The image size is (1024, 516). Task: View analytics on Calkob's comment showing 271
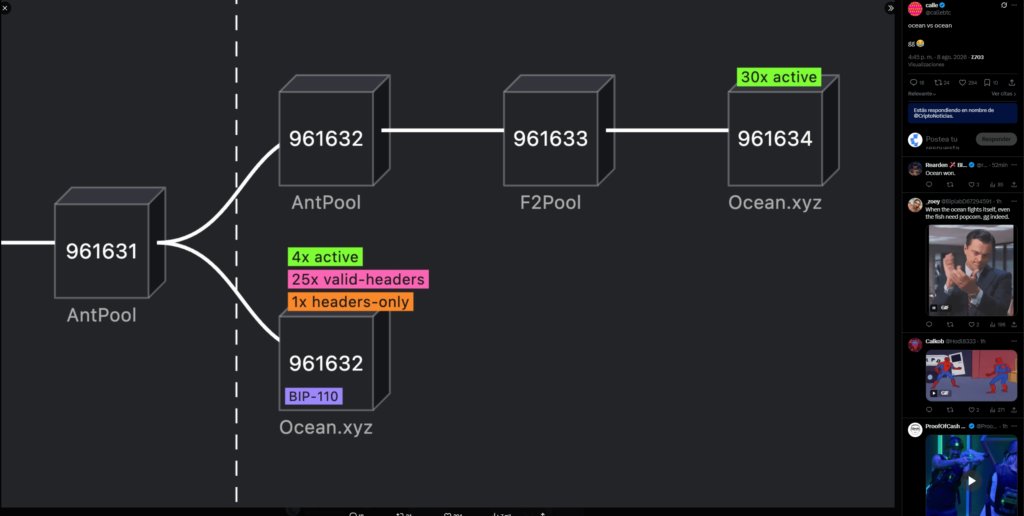click(997, 410)
